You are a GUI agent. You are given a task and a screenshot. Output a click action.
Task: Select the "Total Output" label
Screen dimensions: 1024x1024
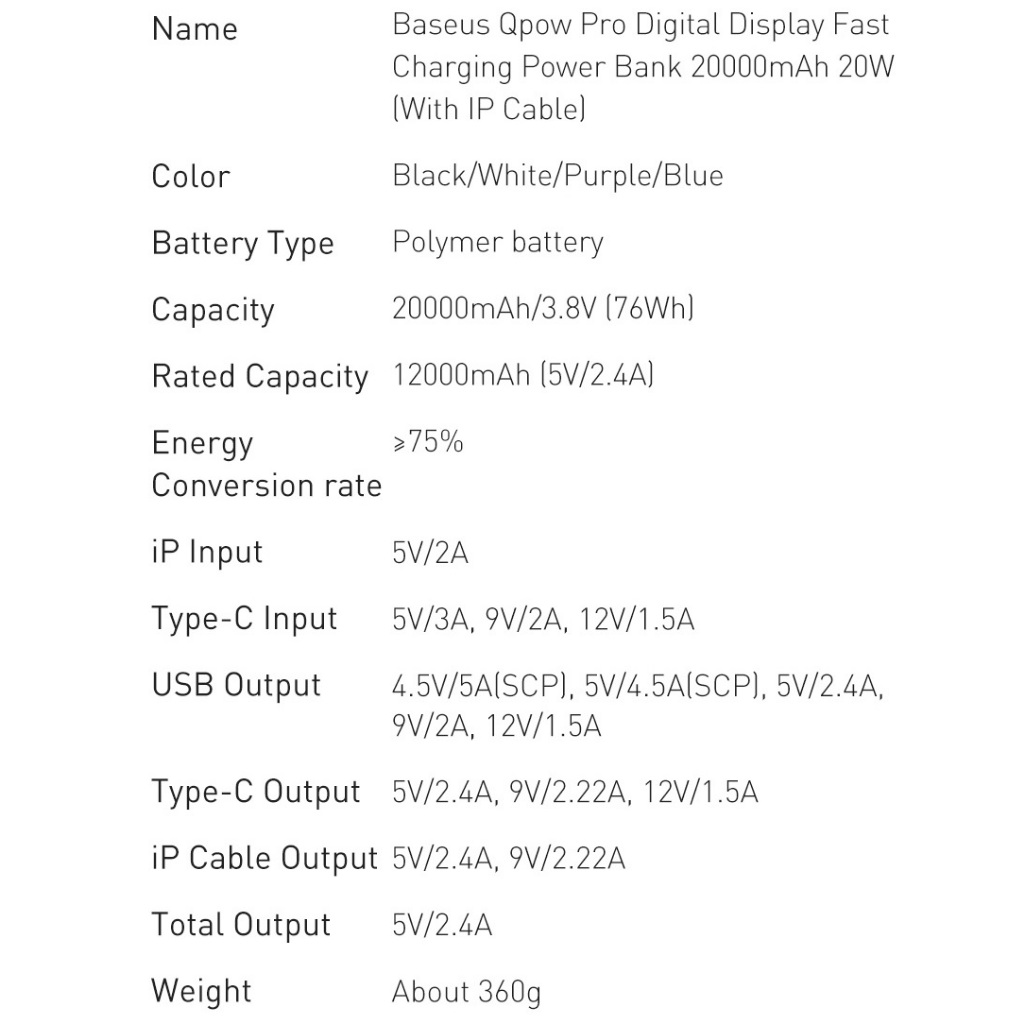[241, 925]
